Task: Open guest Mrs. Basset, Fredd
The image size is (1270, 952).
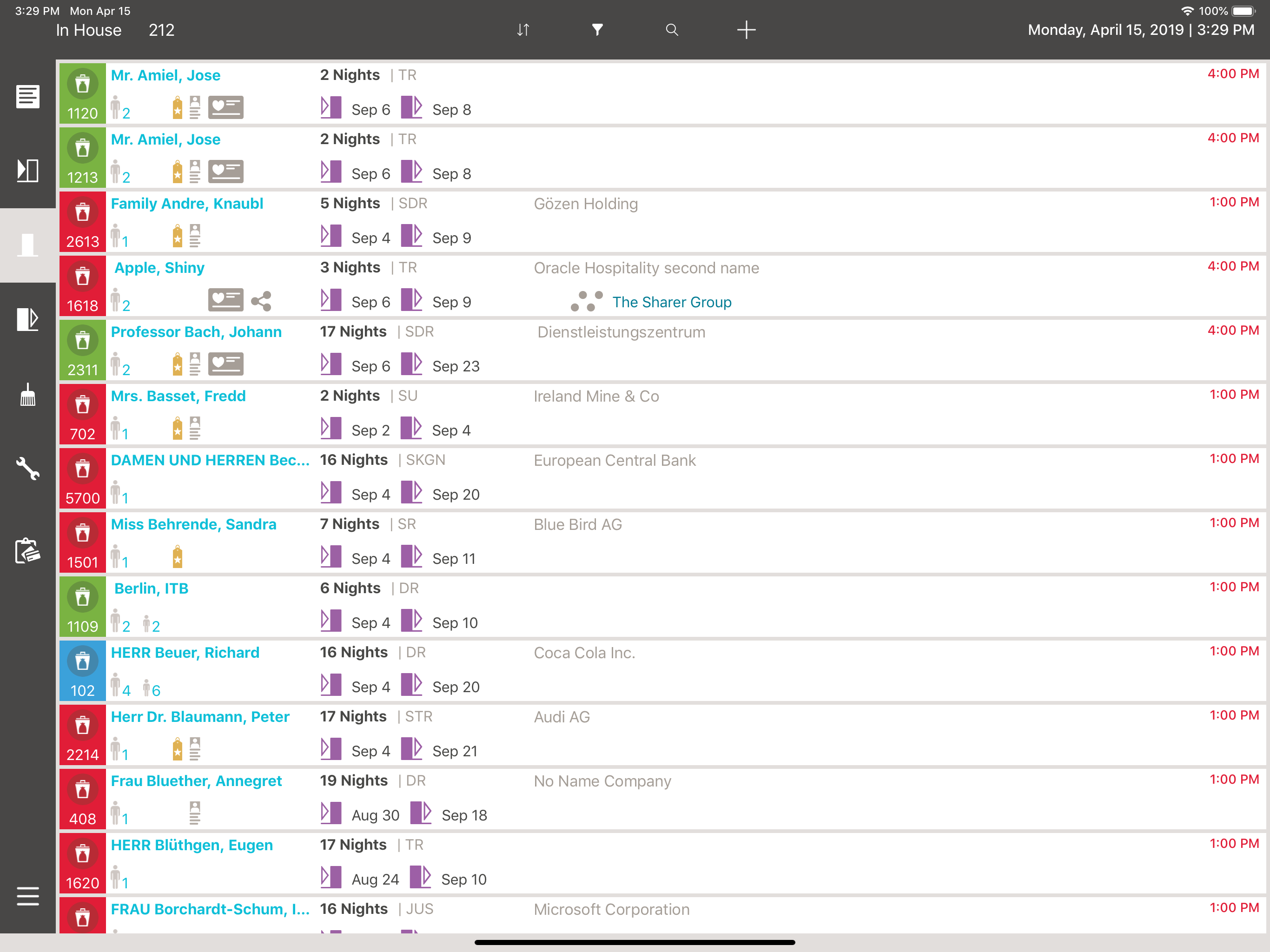Action: [x=178, y=396]
